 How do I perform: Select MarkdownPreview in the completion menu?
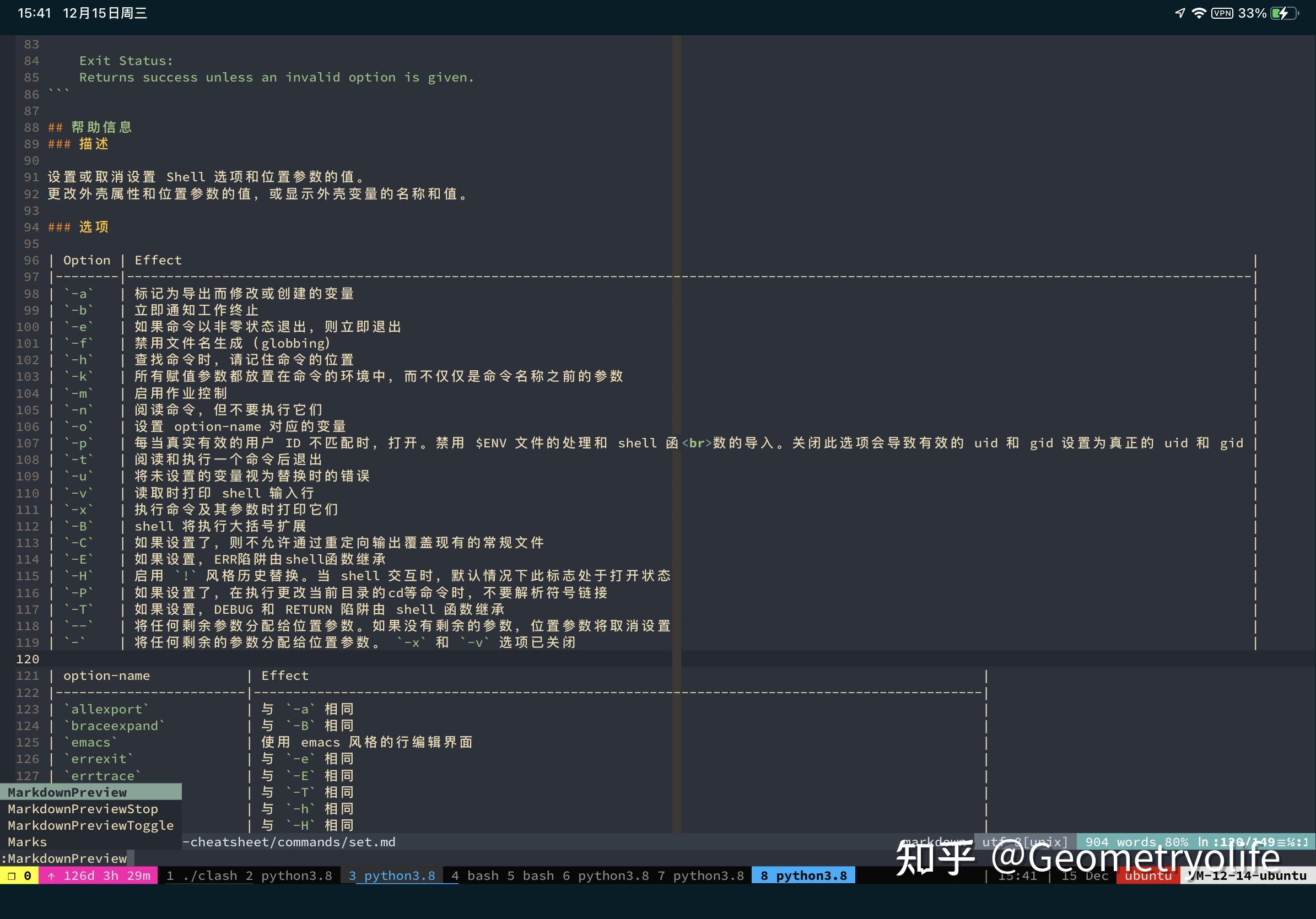(x=90, y=792)
